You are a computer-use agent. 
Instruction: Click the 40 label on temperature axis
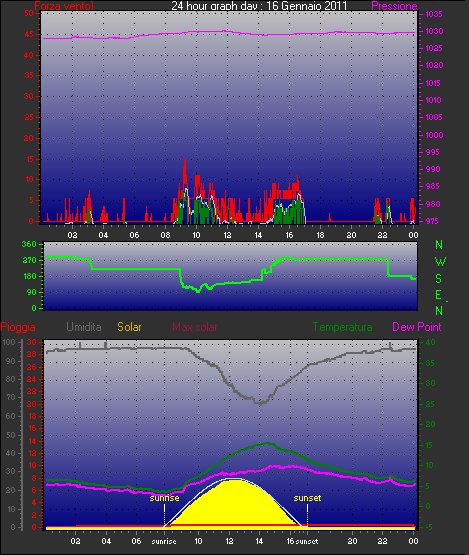coord(430,342)
